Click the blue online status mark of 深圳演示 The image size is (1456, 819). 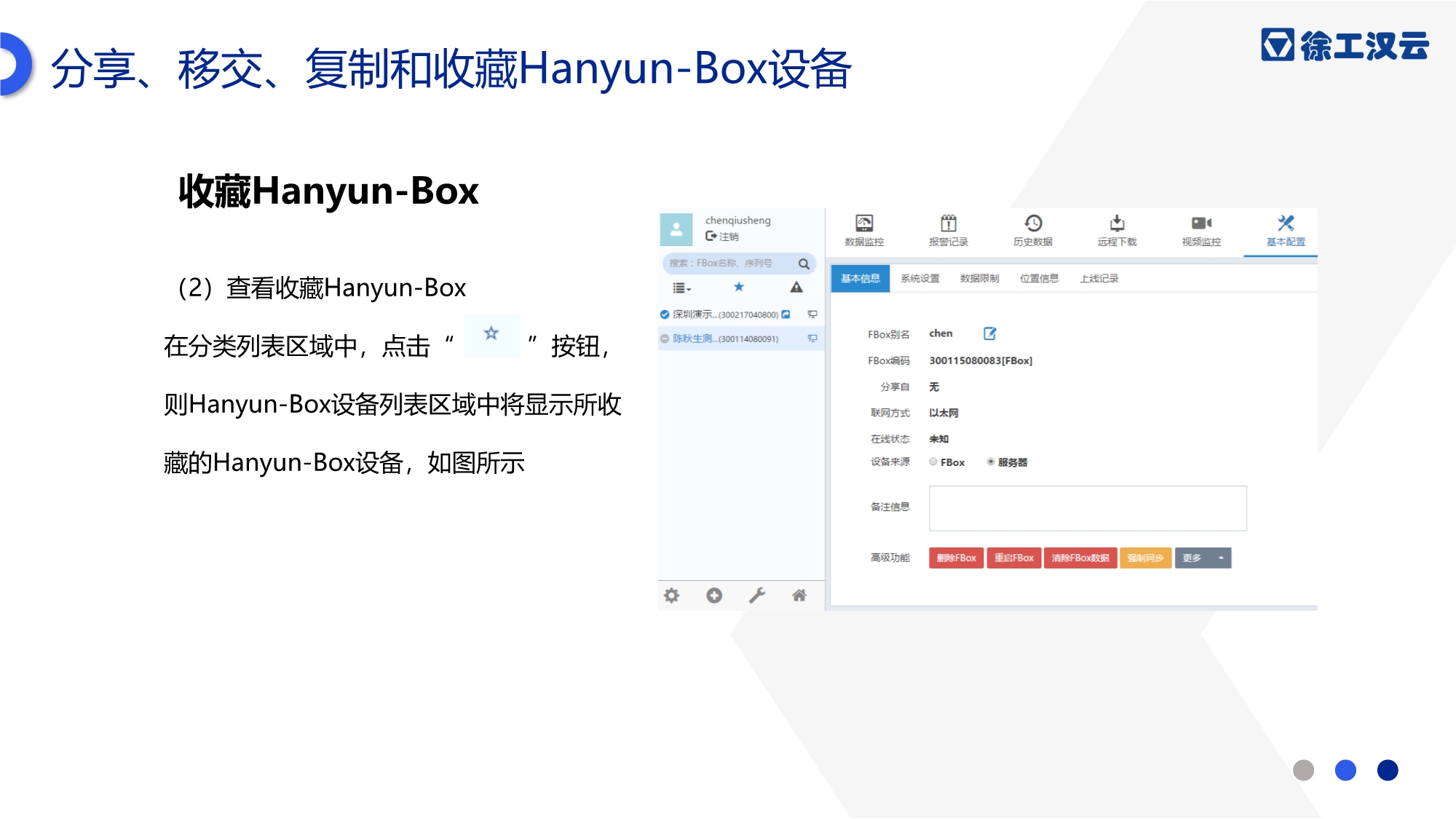pos(665,314)
